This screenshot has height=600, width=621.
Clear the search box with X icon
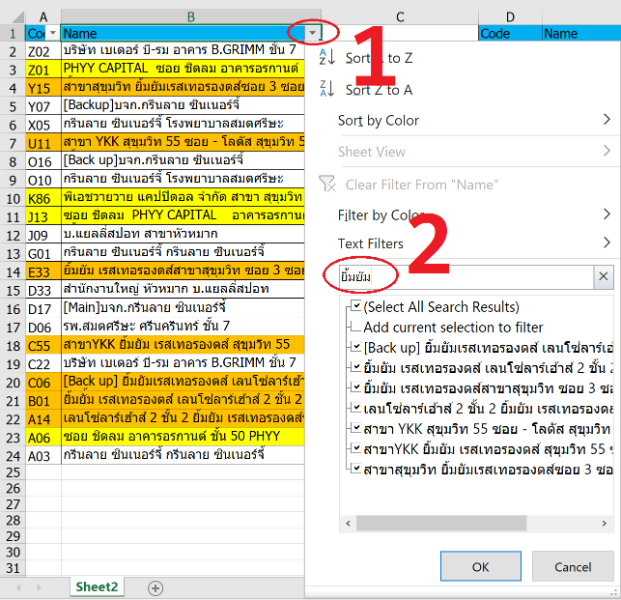click(604, 277)
